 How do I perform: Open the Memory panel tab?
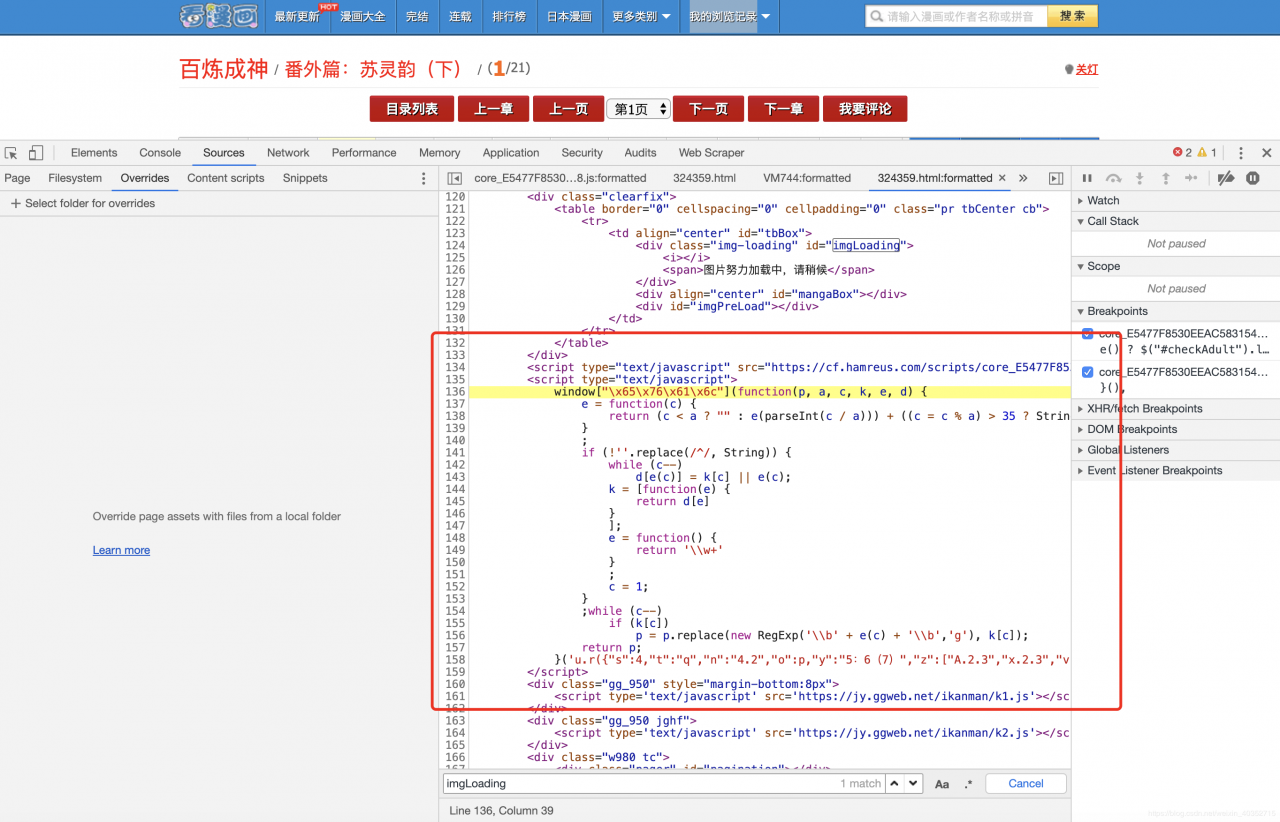tap(440, 153)
